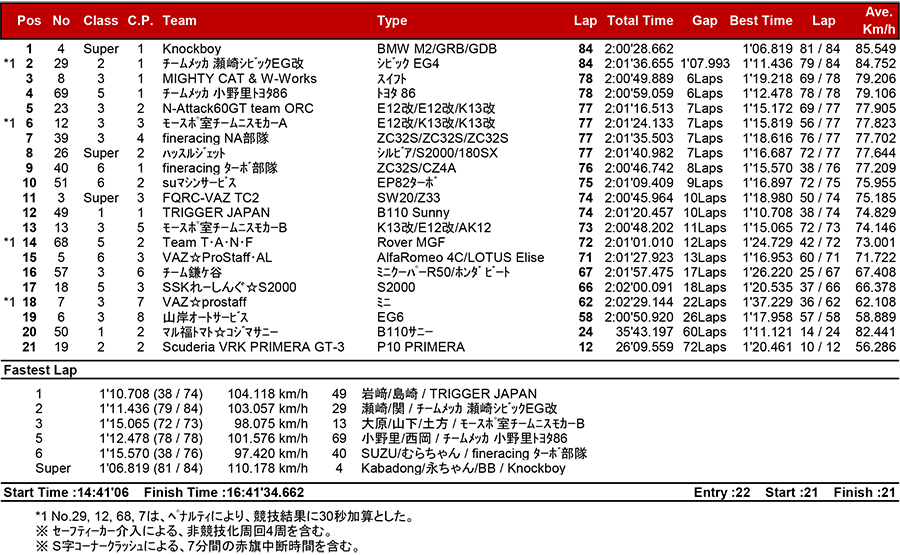Click speed 104.118 km/h

point(267,394)
